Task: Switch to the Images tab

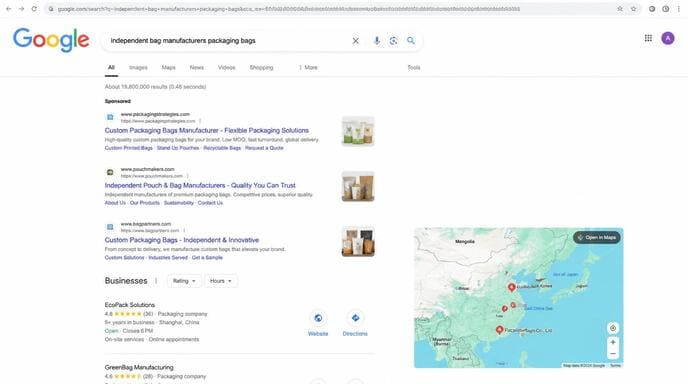Action: click(x=138, y=68)
